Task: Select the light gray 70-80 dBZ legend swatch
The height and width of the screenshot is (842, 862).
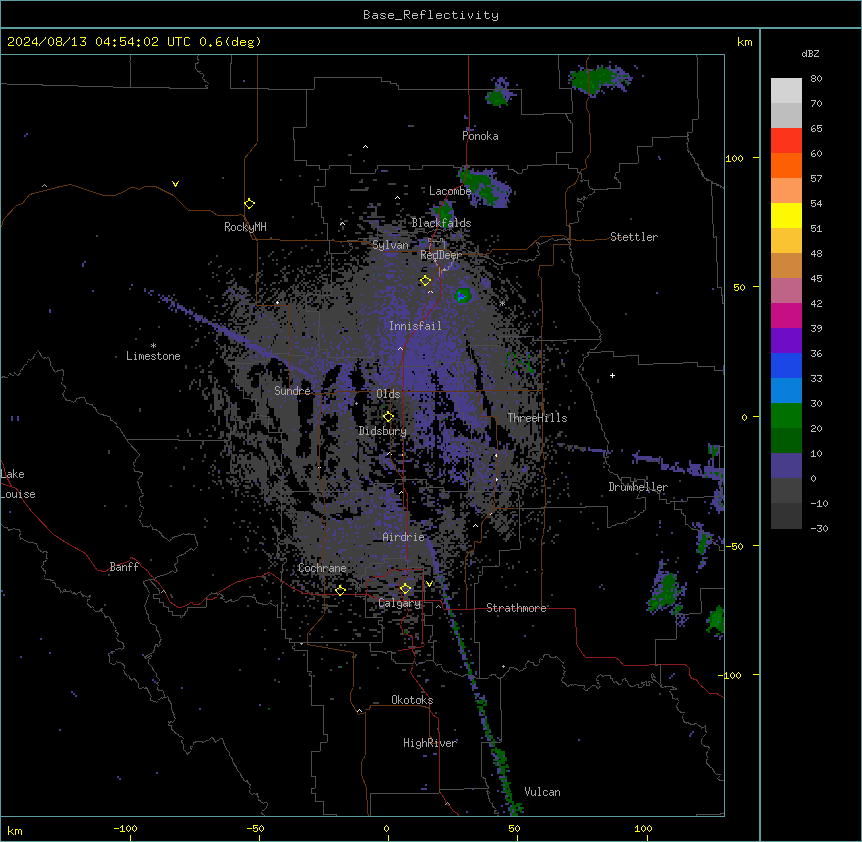Action: point(786,91)
